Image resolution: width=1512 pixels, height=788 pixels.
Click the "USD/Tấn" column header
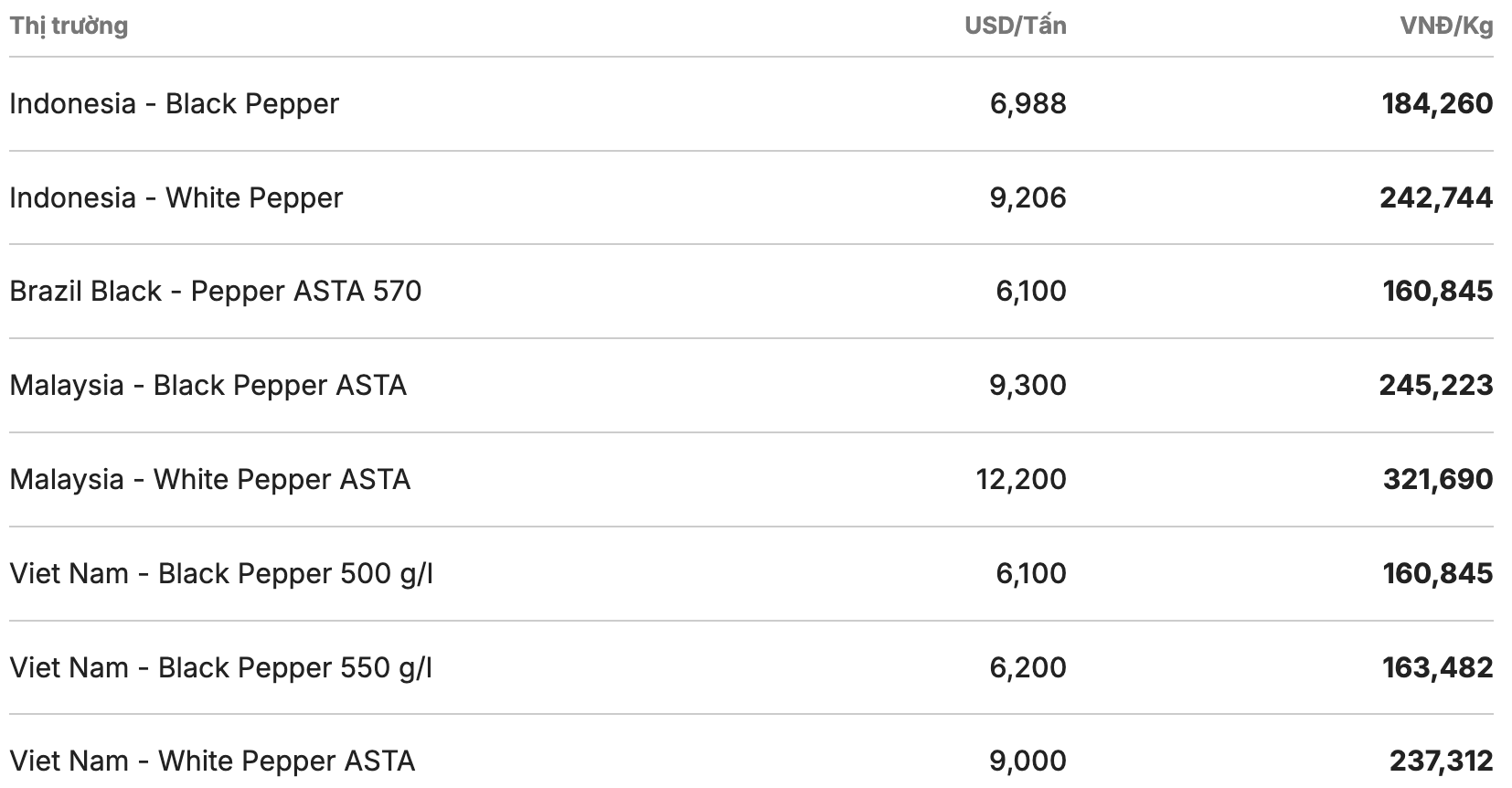[1015, 26]
